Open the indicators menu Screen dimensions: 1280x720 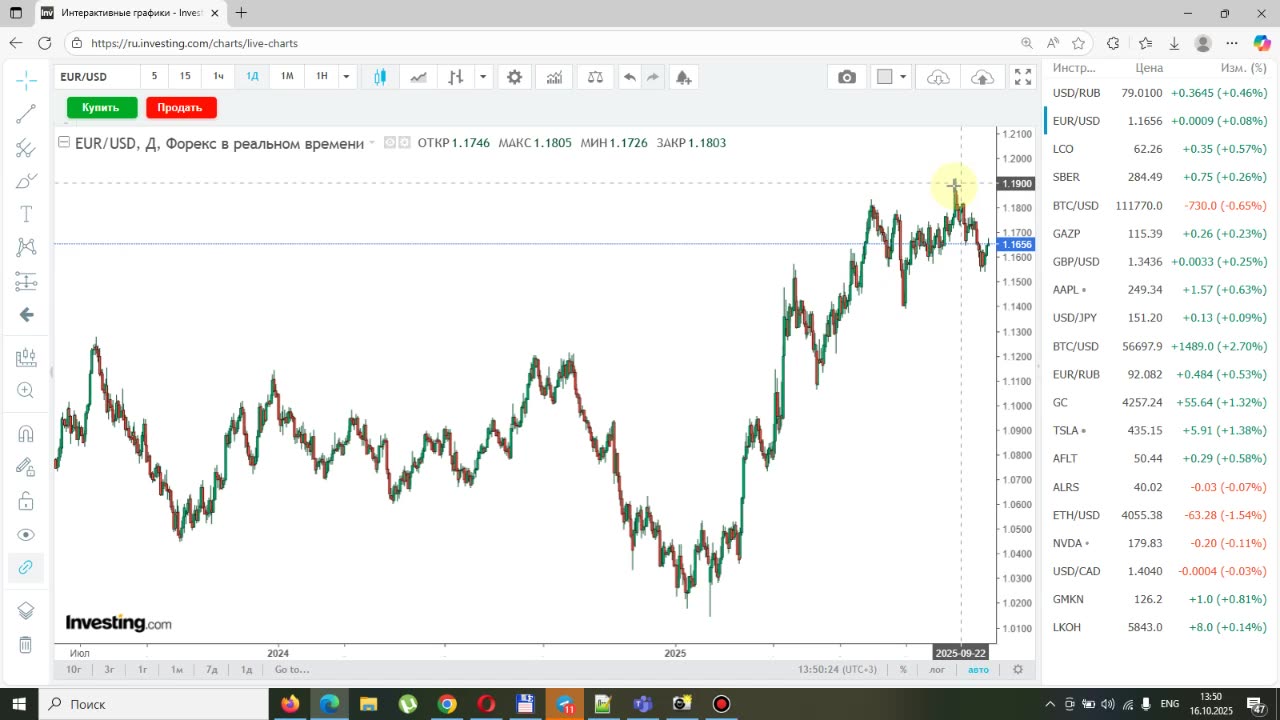click(554, 77)
